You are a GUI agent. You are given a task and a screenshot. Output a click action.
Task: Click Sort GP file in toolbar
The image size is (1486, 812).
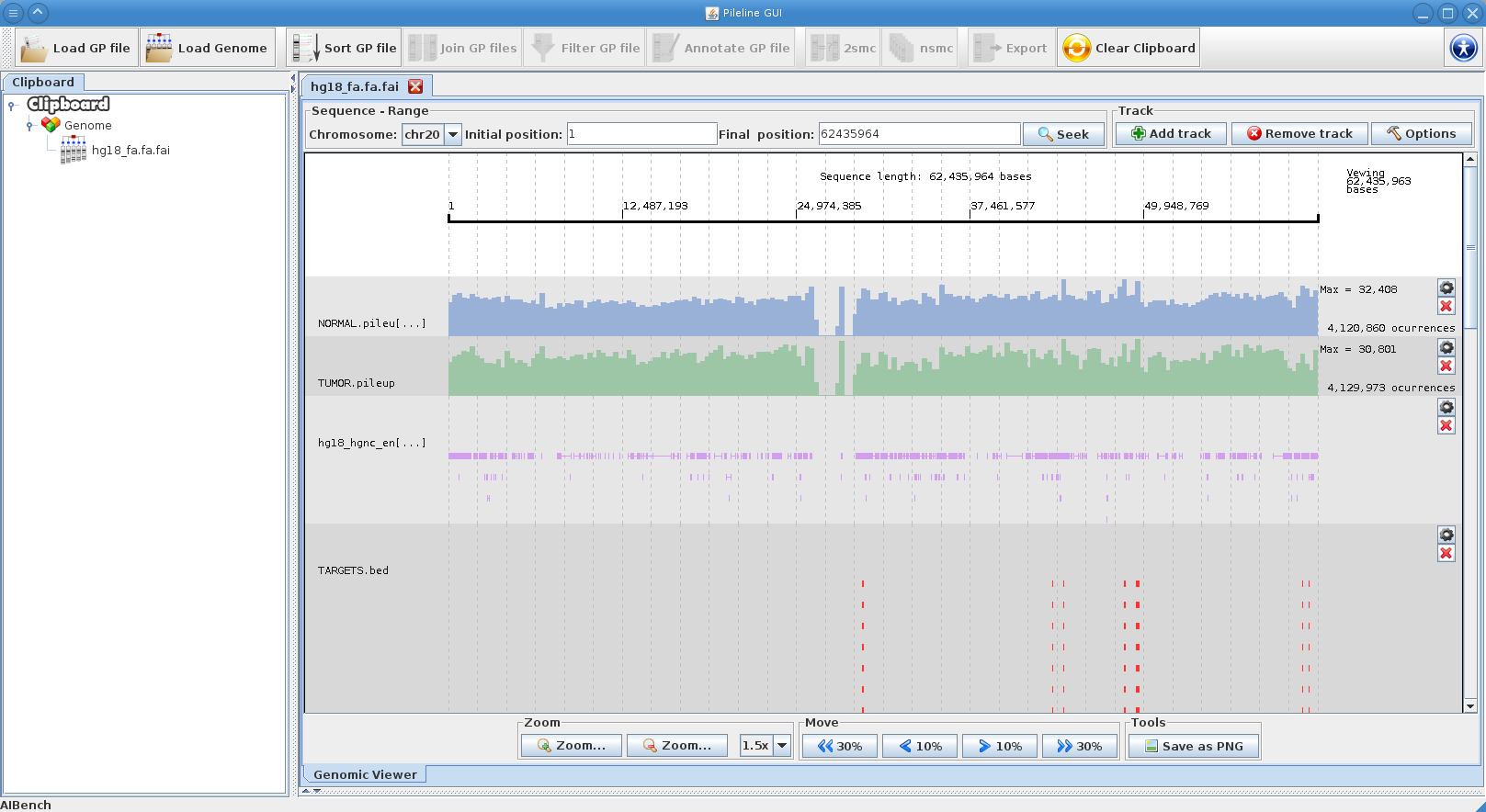(x=344, y=48)
